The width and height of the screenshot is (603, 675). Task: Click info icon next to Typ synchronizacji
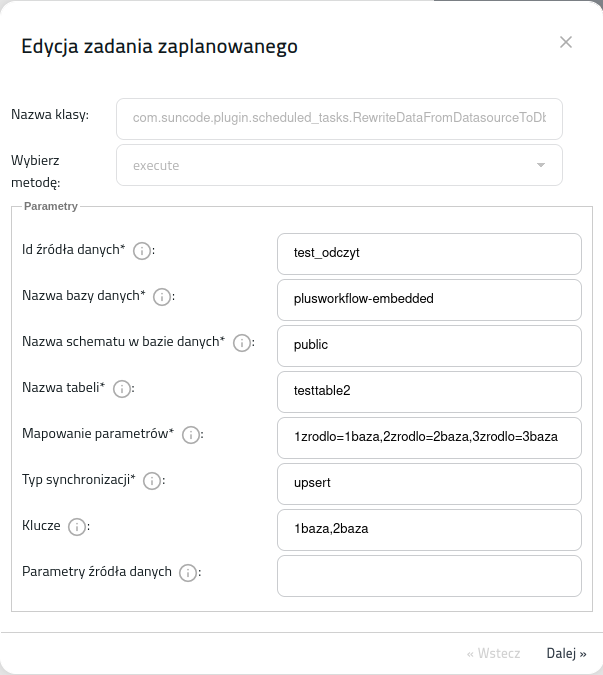[x=152, y=481]
